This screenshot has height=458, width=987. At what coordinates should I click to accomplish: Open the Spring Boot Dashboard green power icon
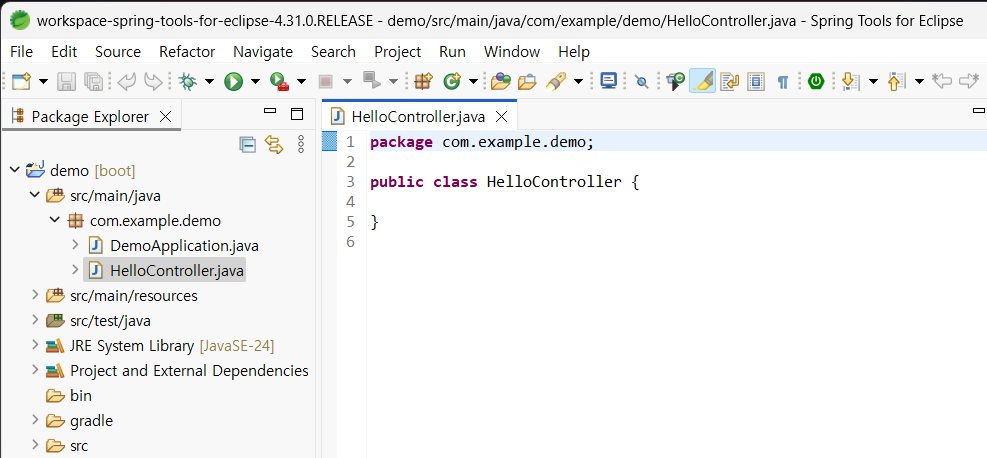(816, 82)
